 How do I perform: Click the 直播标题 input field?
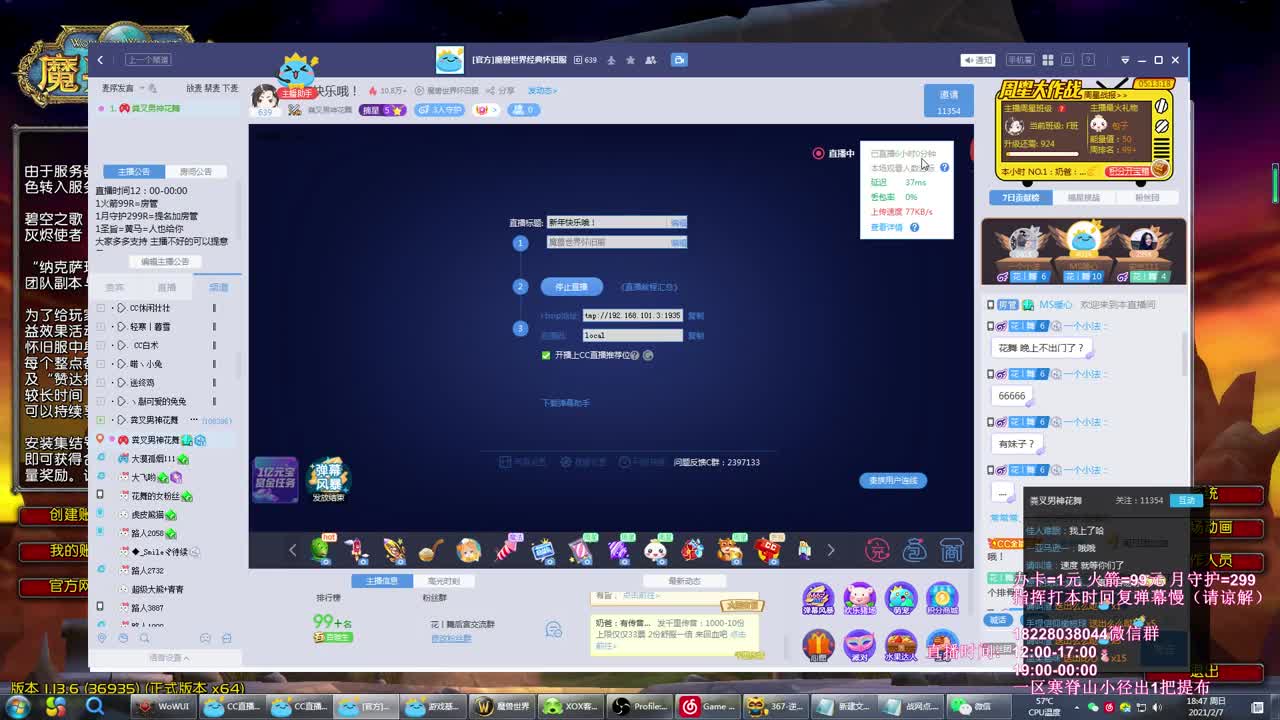pos(607,222)
